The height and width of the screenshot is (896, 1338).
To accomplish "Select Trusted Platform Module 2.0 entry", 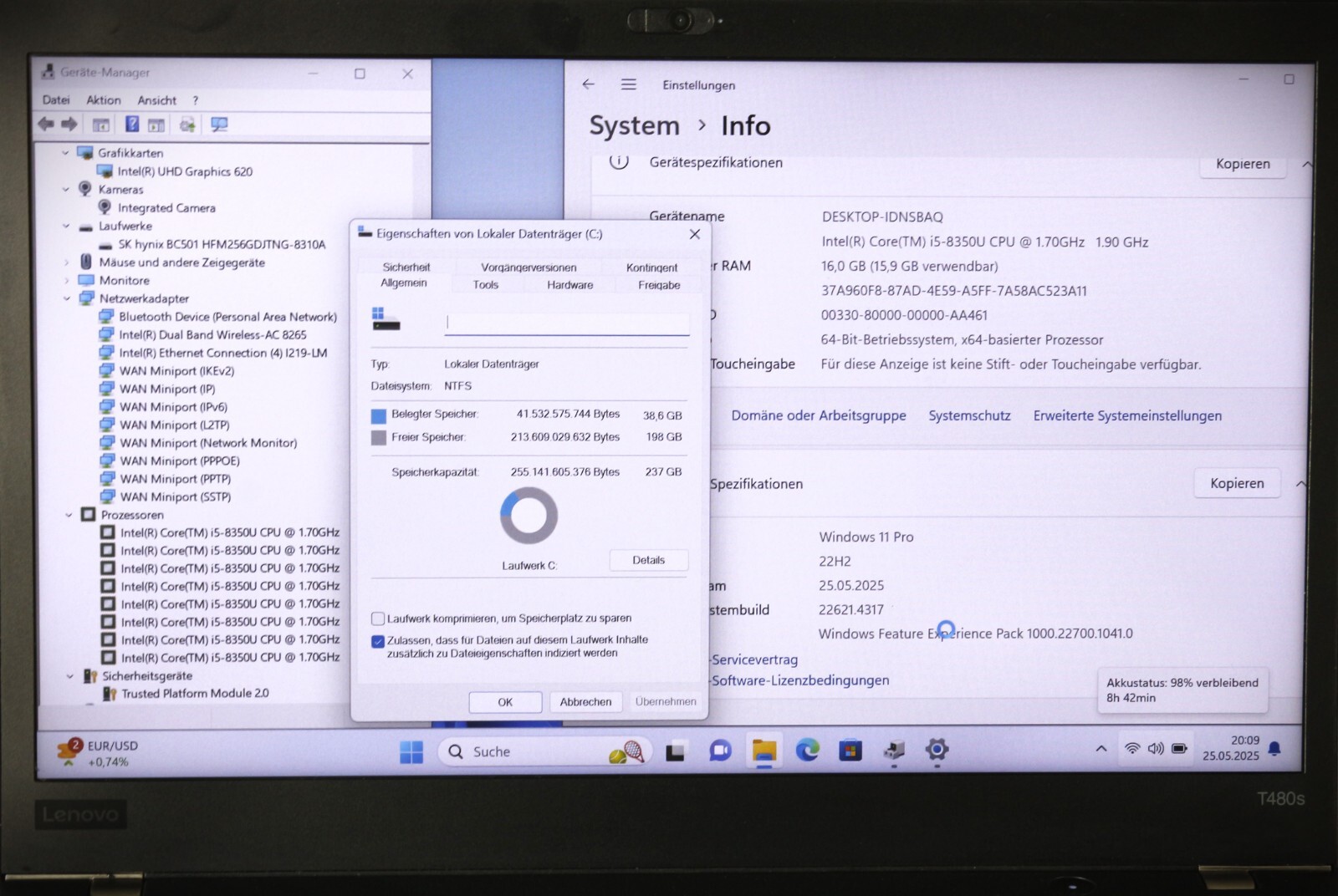I will point(195,693).
